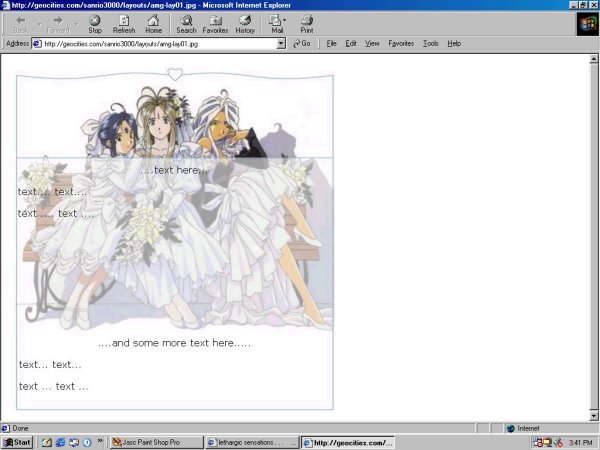600x450 pixels.
Task: Stop the page from loading
Action: pyautogui.click(x=95, y=24)
